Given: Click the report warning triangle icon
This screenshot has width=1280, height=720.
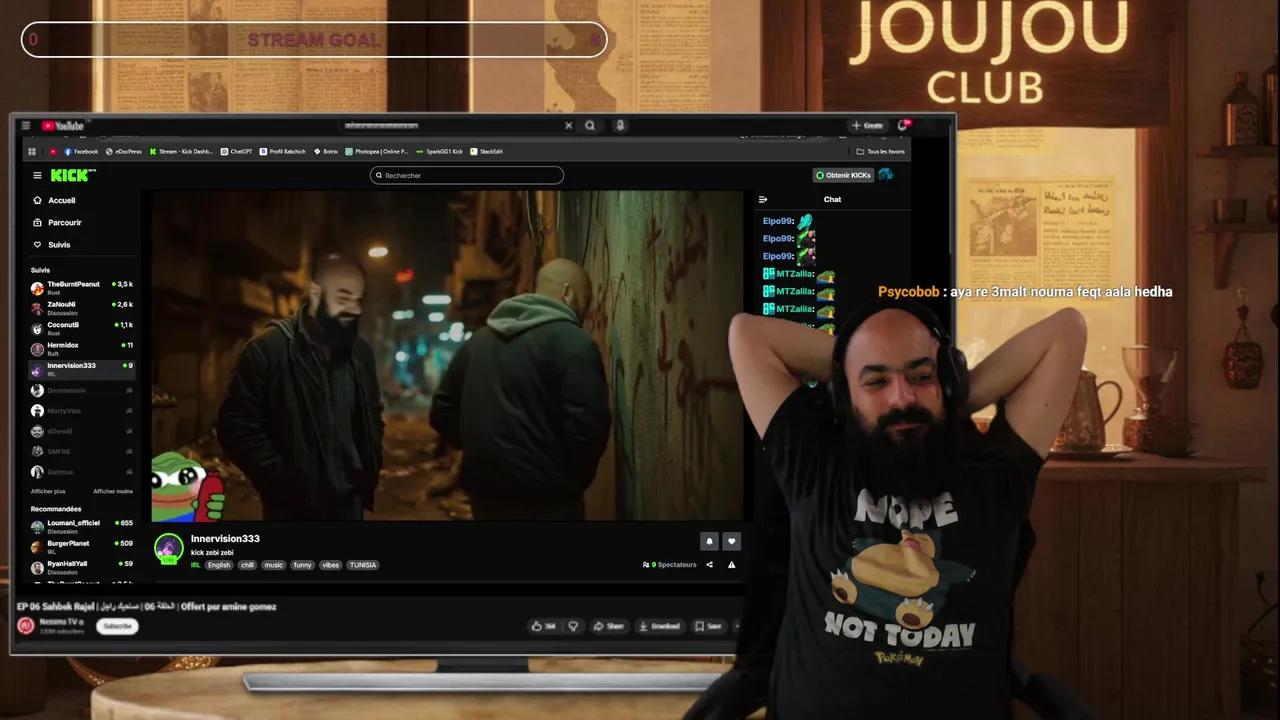Looking at the screenshot, I should [x=731, y=565].
